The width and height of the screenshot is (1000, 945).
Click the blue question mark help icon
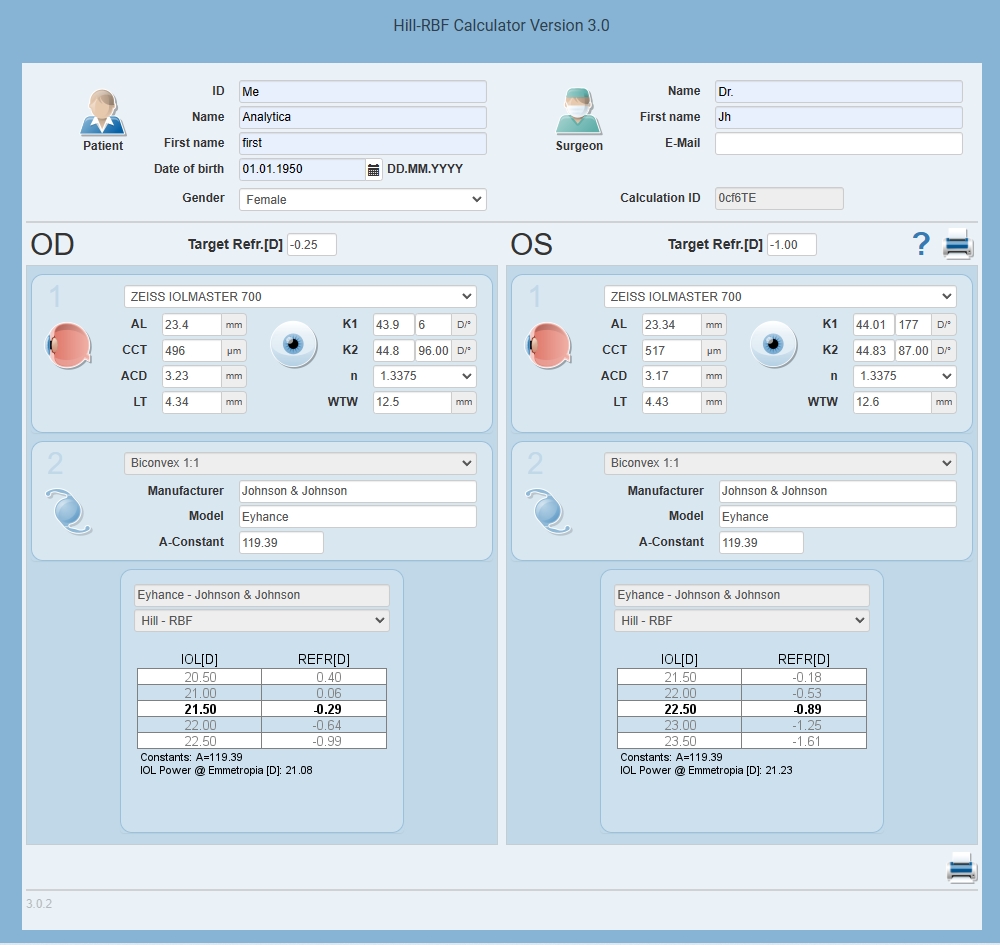pyautogui.click(x=921, y=244)
